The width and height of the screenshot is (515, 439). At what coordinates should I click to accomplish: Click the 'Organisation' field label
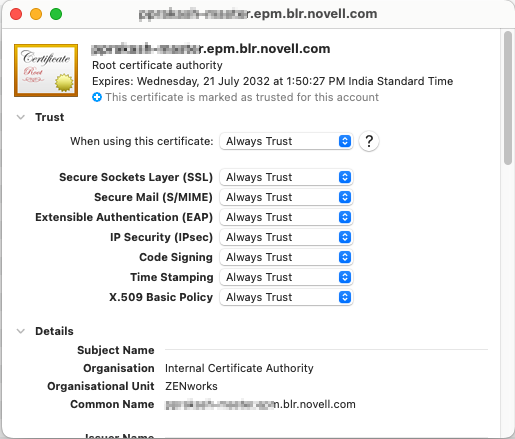pos(119,368)
